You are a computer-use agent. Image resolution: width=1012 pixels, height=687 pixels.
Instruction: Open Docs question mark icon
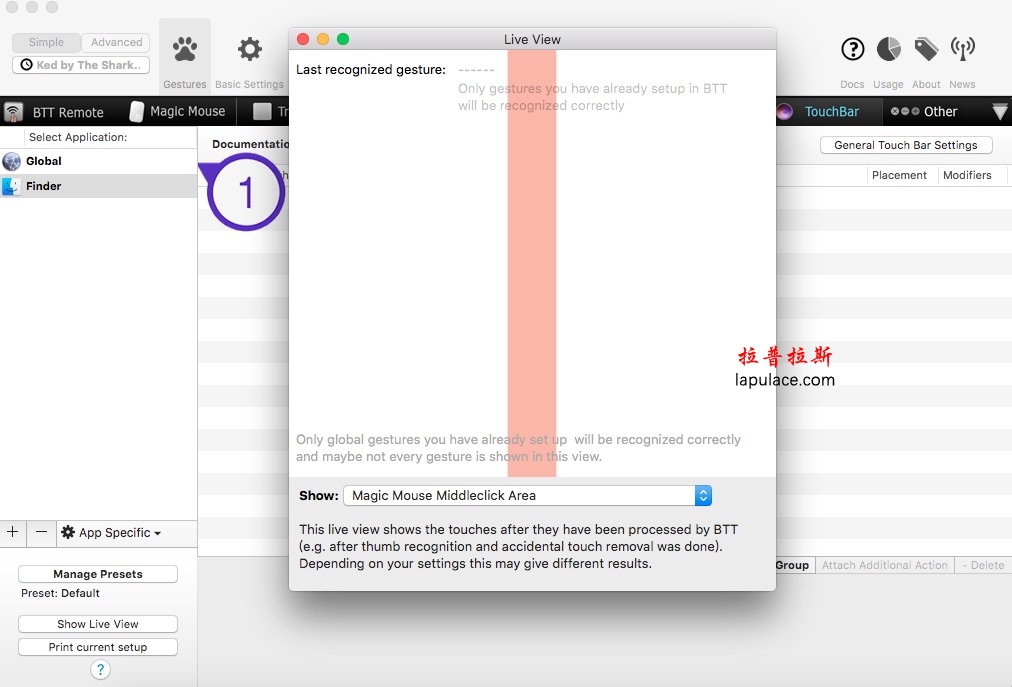pos(853,49)
